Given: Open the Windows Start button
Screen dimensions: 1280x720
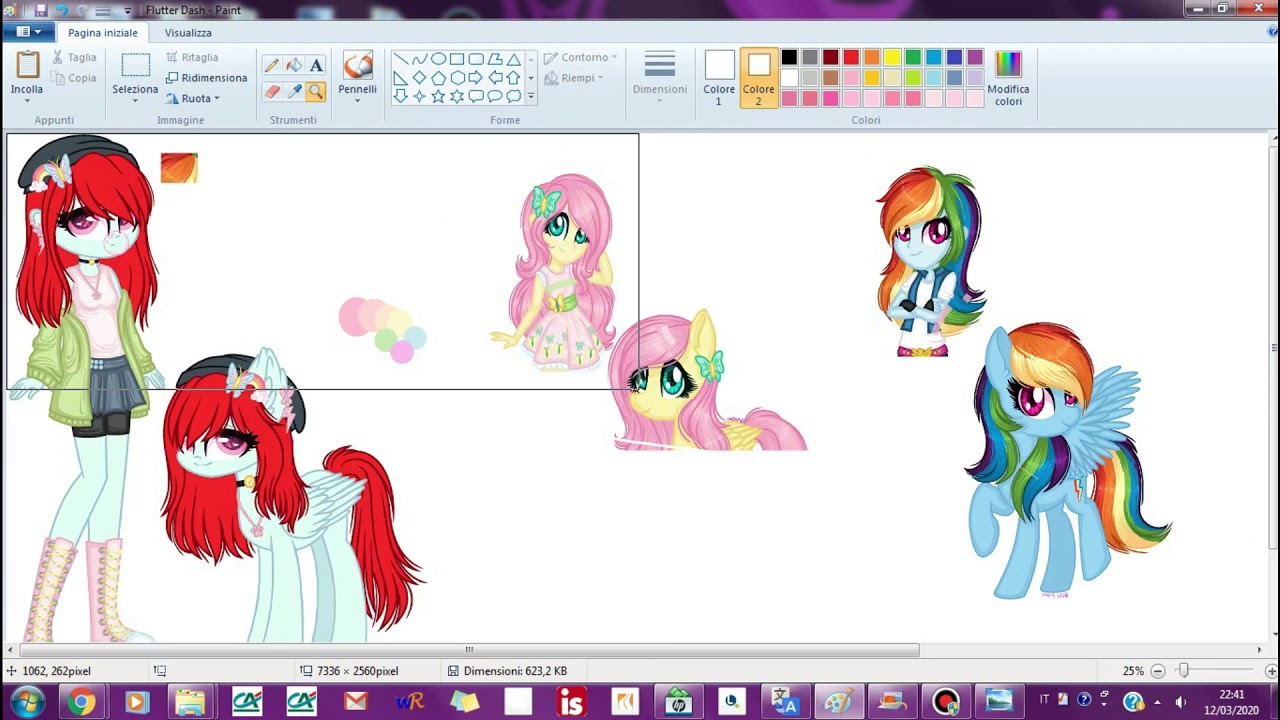Looking at the screenshot, I should [x=27, y=702].
